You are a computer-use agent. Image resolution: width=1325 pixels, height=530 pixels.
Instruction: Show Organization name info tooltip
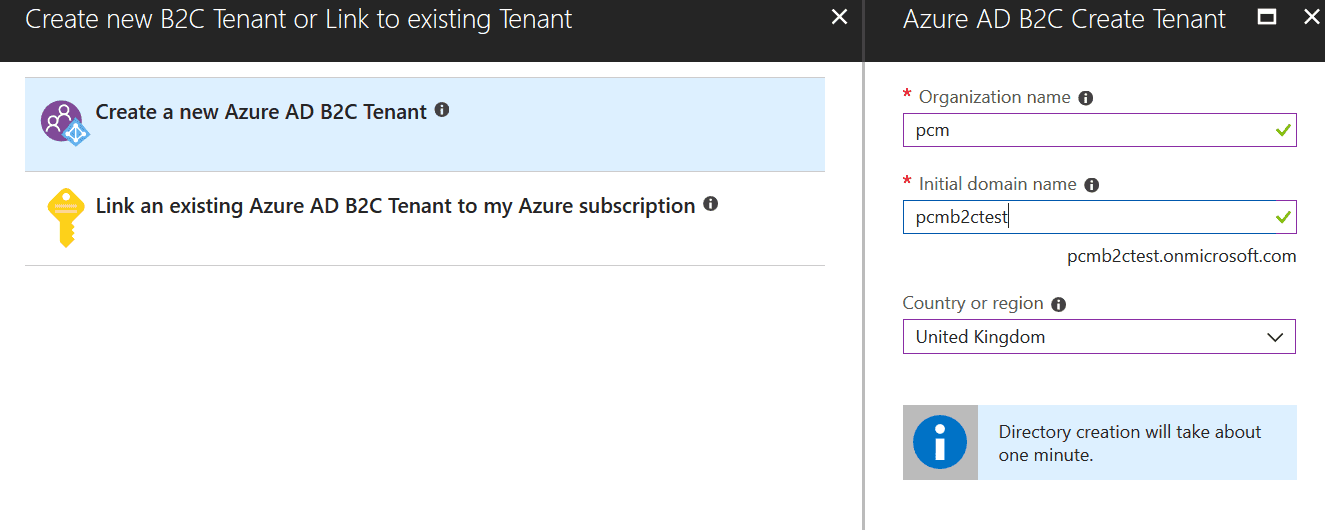click(x=1086, y=98)
